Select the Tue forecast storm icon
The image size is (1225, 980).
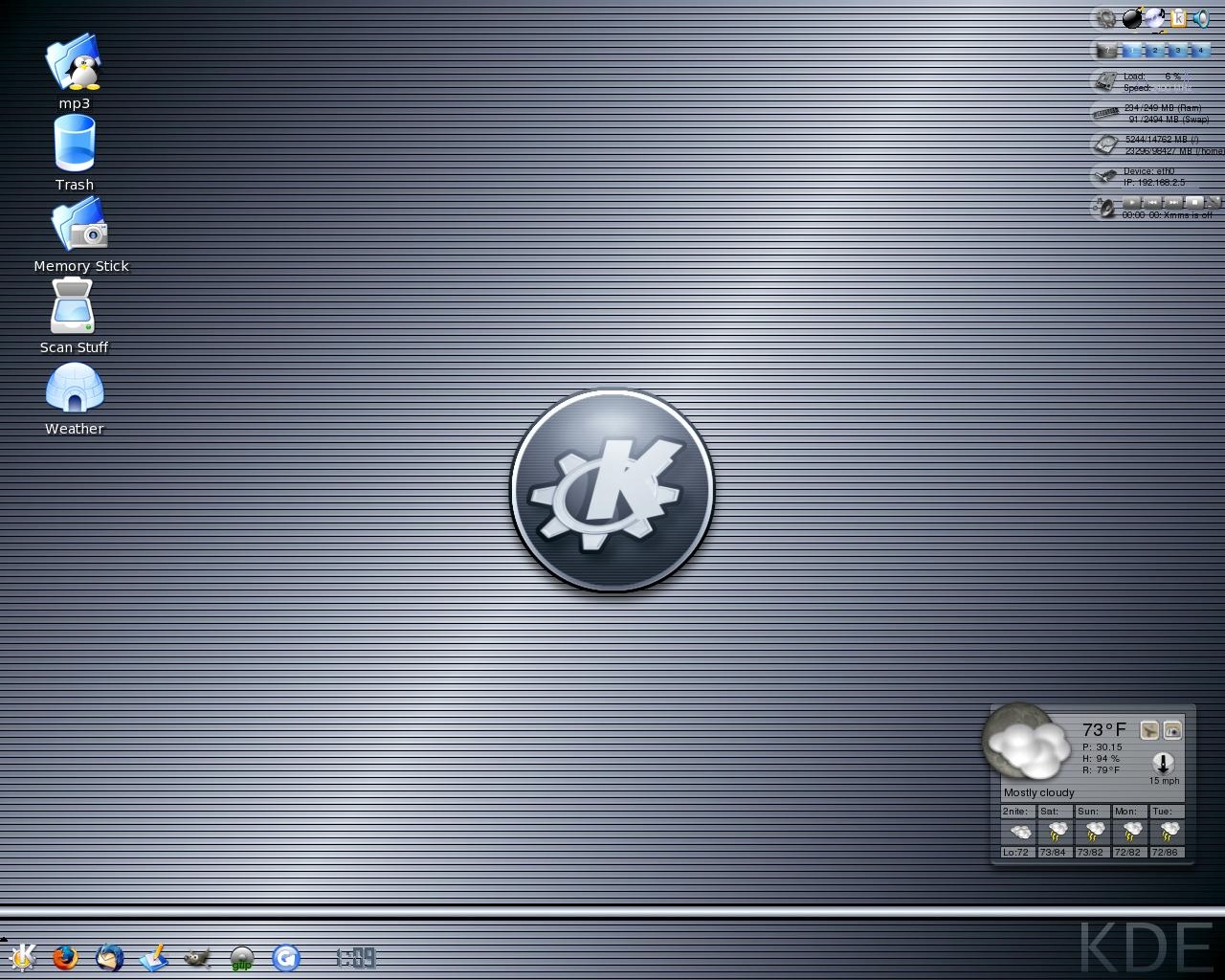[x=1169, y=832]
